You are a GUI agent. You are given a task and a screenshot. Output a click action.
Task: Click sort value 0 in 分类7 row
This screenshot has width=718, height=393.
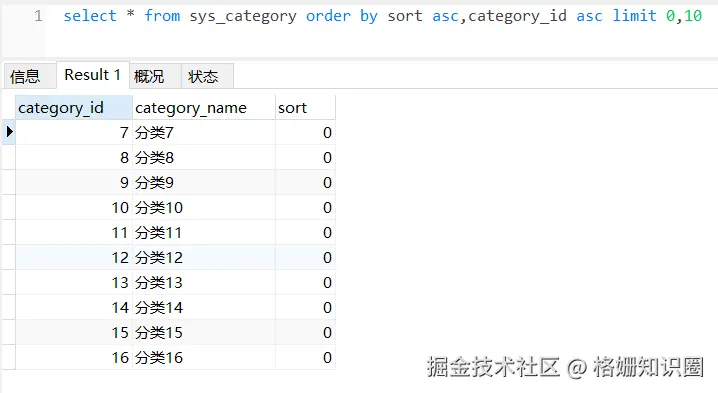tap(305, 133)
